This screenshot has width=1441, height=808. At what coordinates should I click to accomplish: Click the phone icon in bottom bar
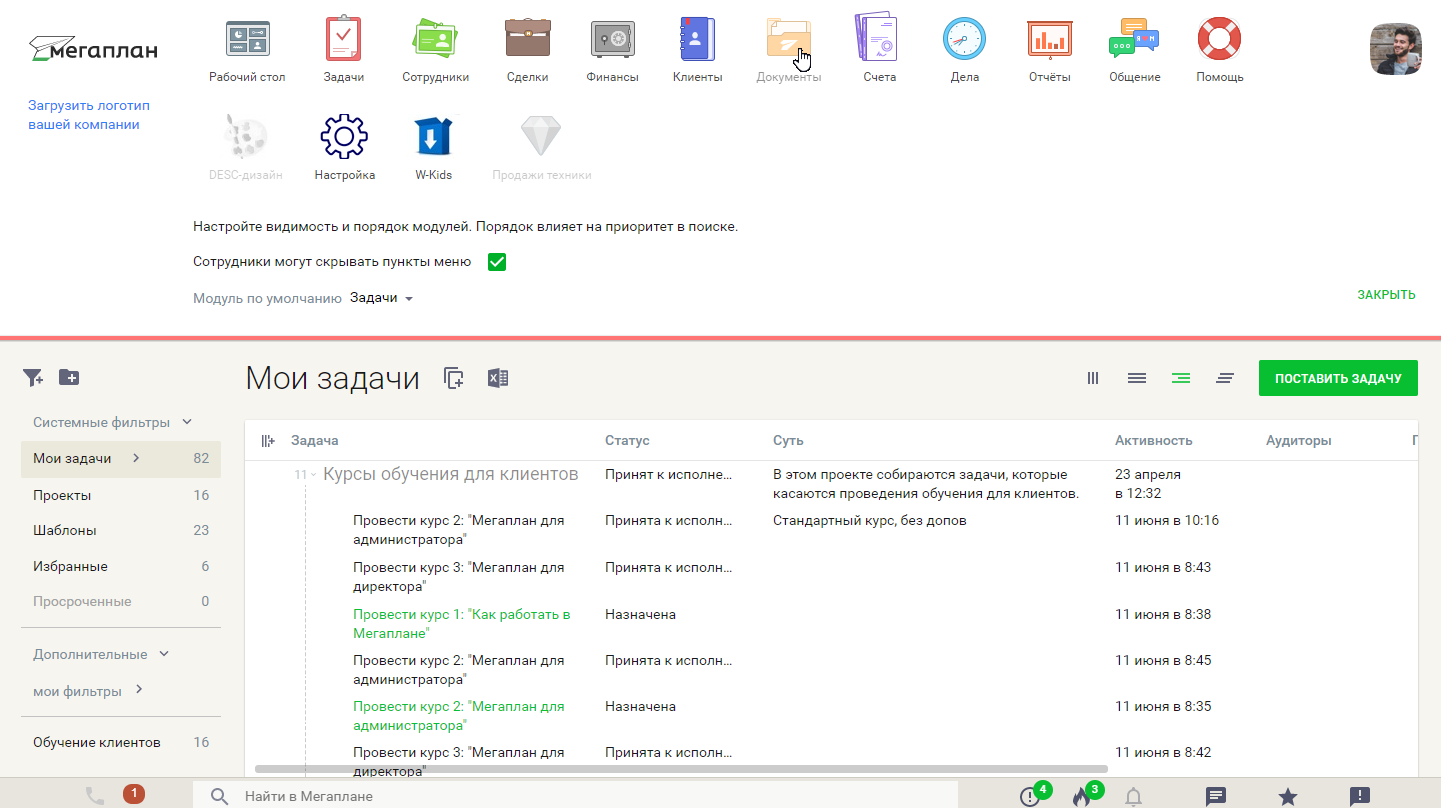tap(95, 796)
